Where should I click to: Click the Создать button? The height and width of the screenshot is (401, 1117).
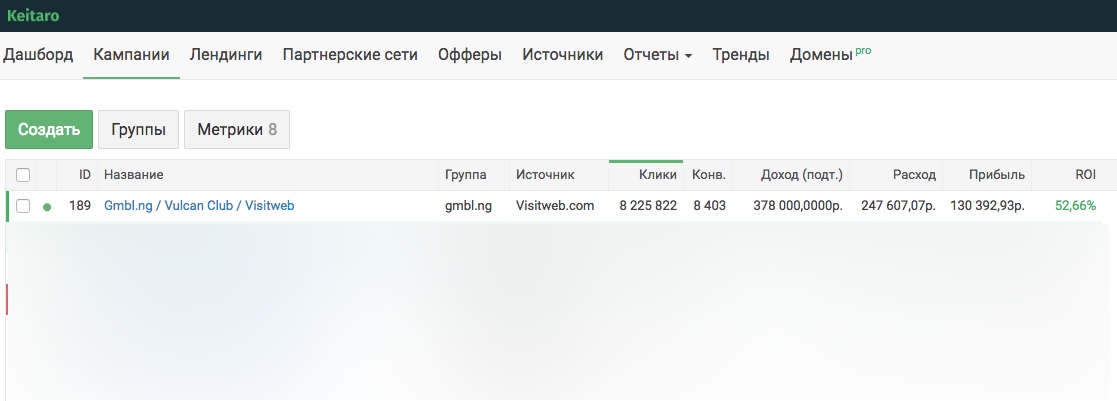click(48, 130)
